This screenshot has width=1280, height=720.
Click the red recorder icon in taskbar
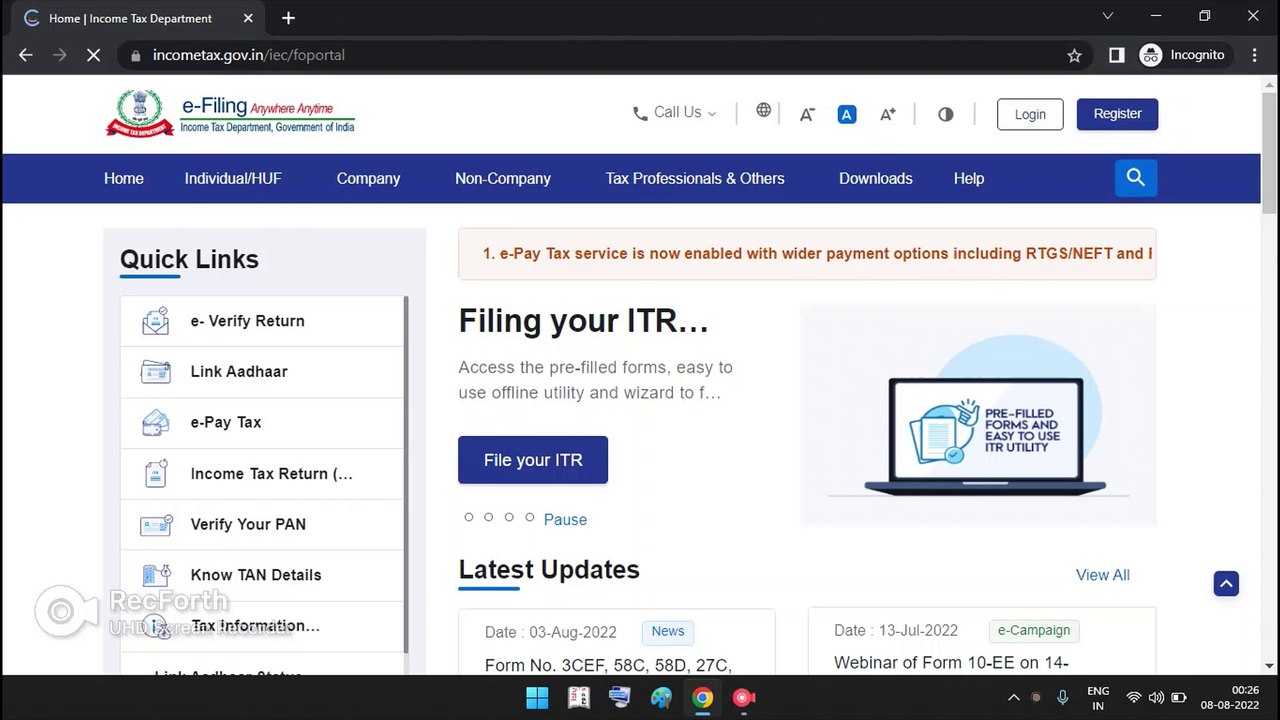tap(744, 698)
